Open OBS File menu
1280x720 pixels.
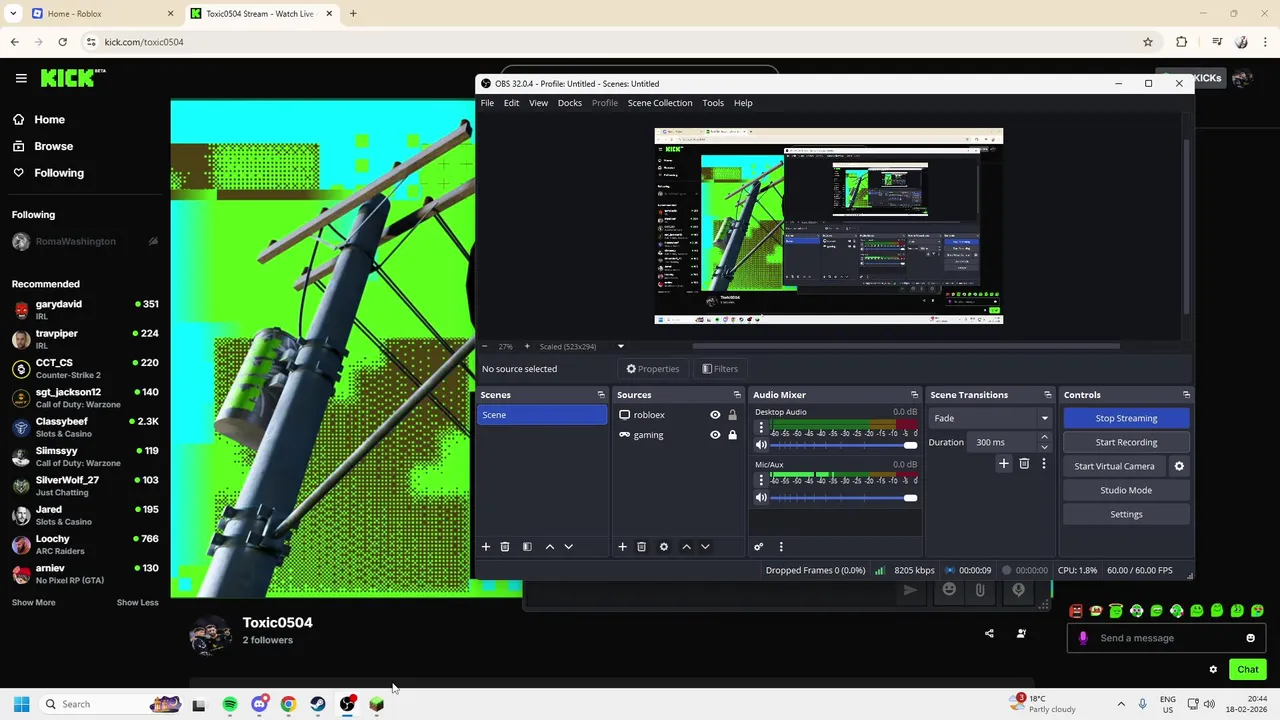tap(487, 103)
